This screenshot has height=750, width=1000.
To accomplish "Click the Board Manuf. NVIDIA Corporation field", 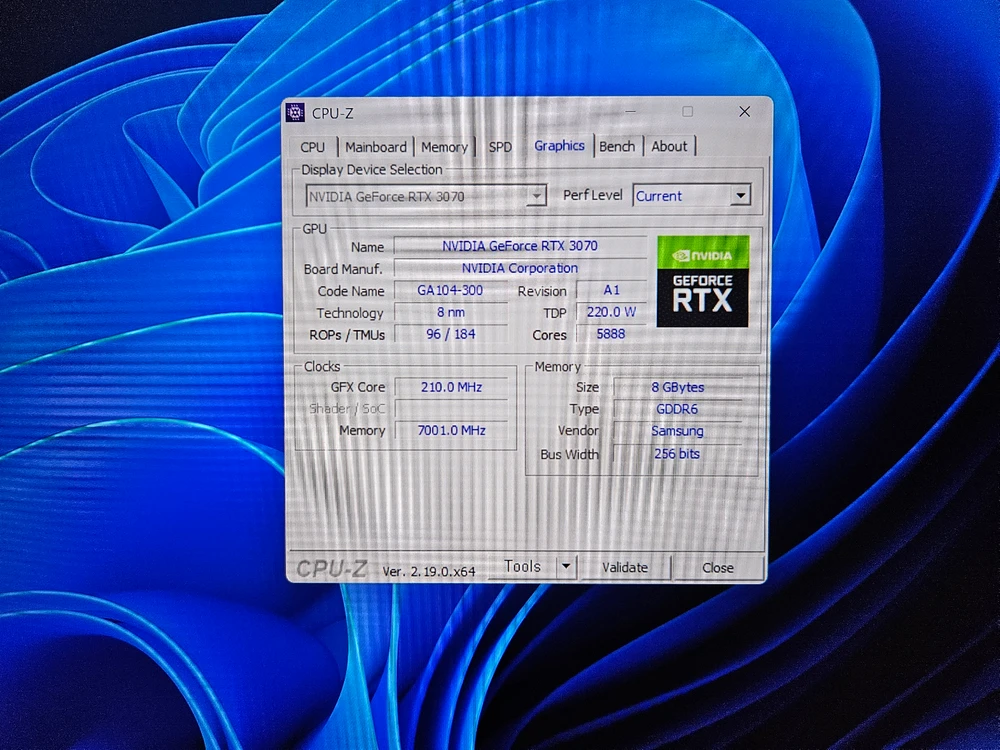I will click(520, 268).
